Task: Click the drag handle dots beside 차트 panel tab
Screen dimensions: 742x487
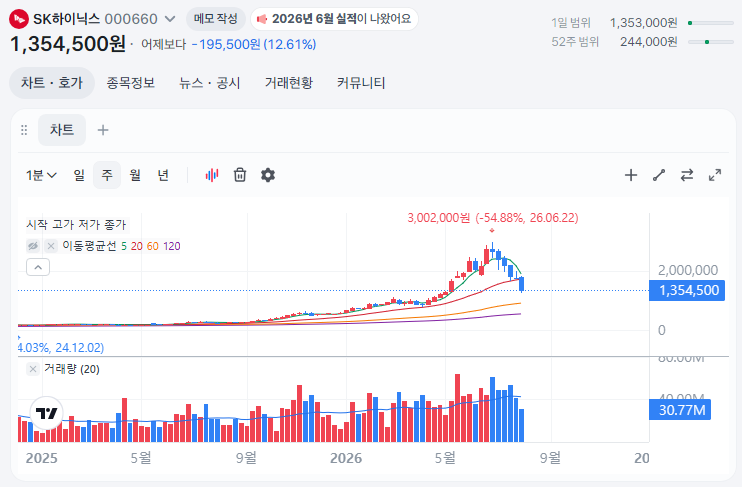Action: [x=24, y=130]
